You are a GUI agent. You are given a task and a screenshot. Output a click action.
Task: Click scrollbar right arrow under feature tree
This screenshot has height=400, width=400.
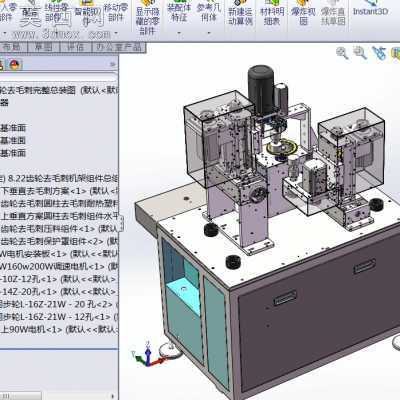[x=114, y=396]
